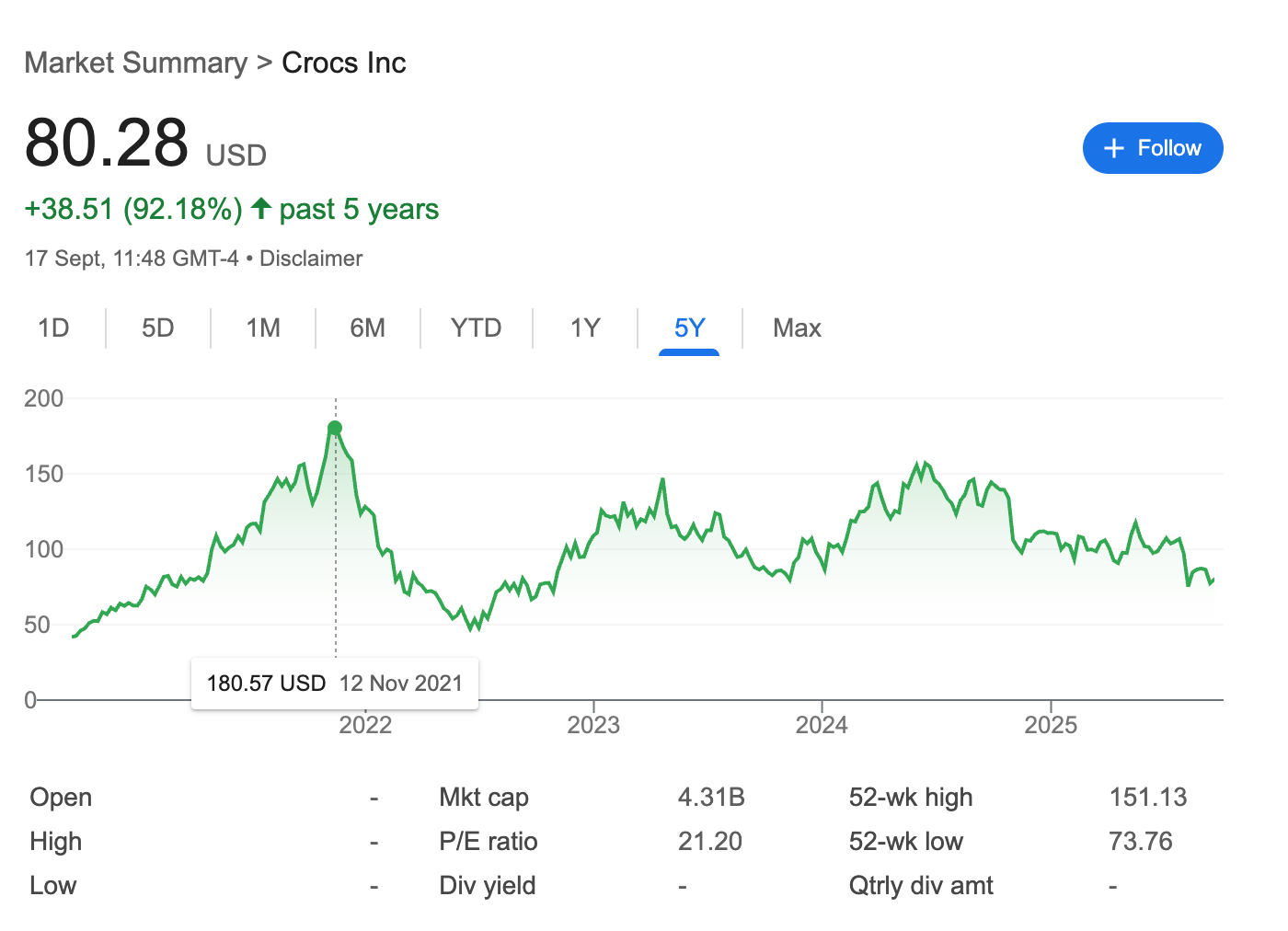
Task: Click the Open label in stats table
Action: point(61,797)
